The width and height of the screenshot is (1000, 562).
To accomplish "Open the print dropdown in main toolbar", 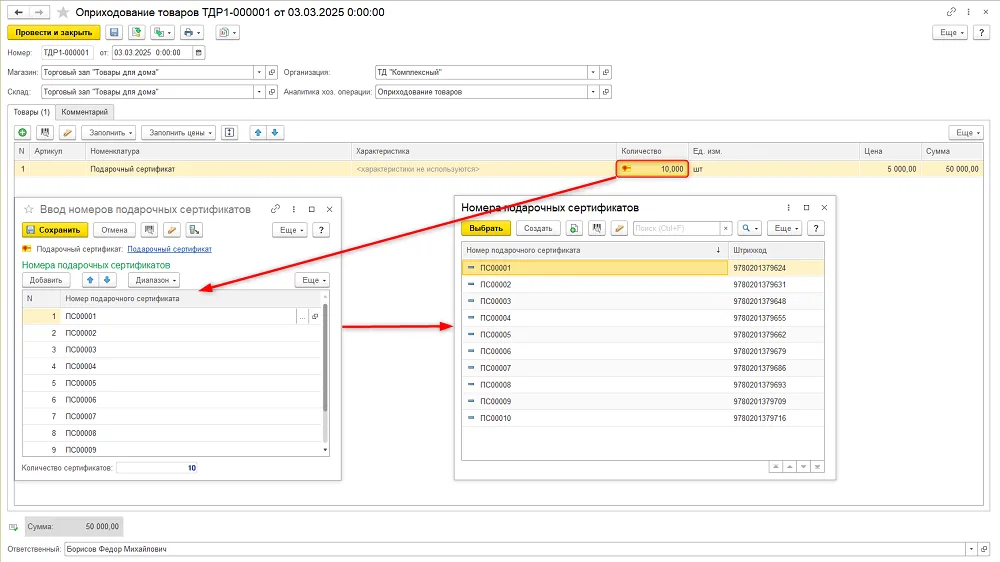I will pyautogui.click(x=192, y=33).
